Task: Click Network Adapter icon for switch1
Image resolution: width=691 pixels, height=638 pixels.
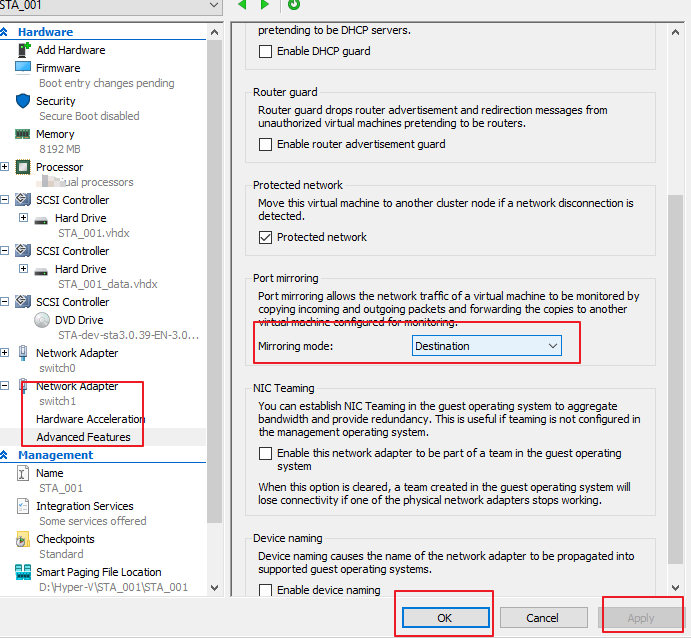Action: [x=23, y=385]
